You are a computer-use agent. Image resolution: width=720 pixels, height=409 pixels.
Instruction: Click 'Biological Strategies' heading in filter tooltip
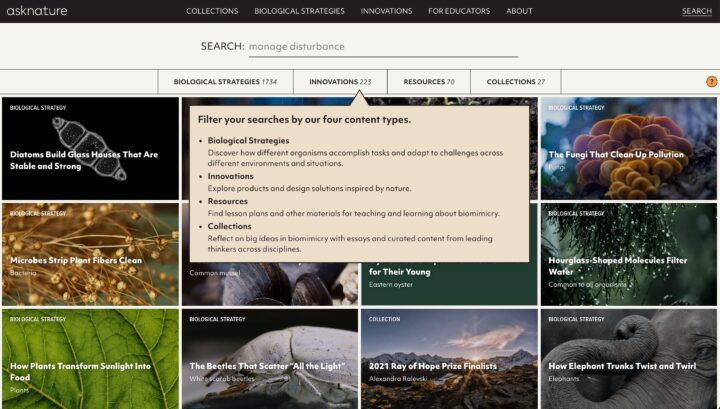[x=248, y=140]
